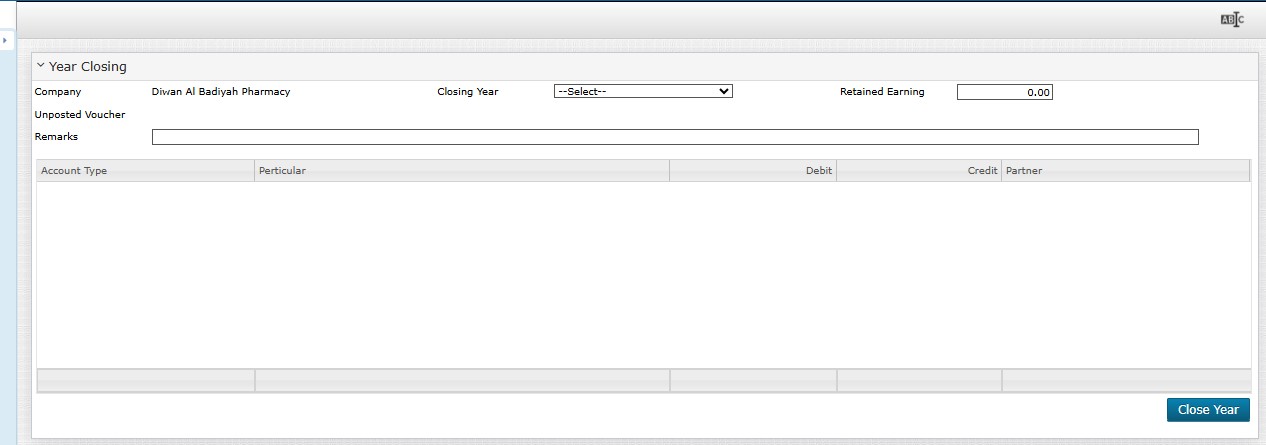The image size is (1266, 445).
Task: Click the Unposted Voucher label
Action: [80, 115]
